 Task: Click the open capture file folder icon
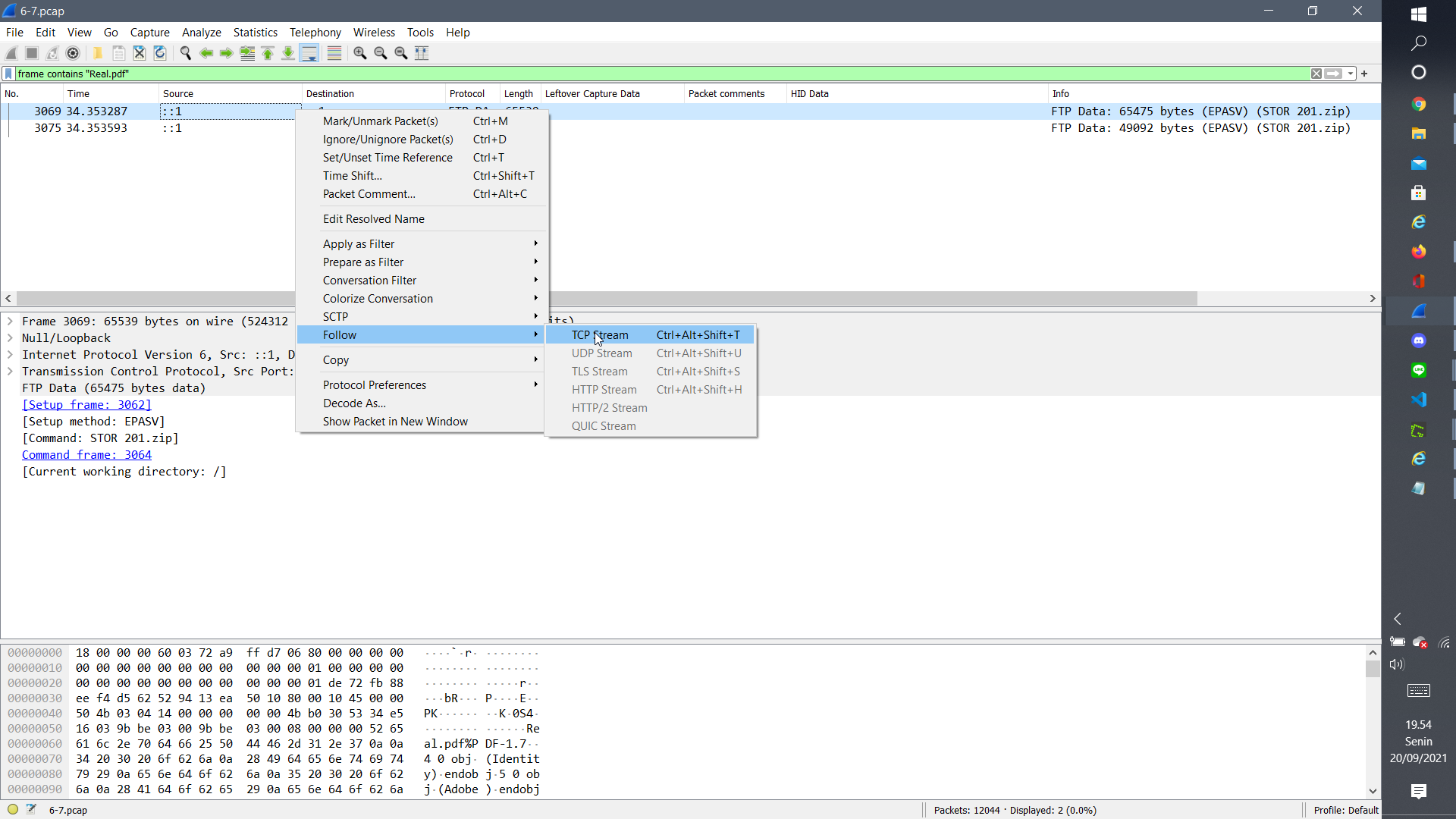98,53
